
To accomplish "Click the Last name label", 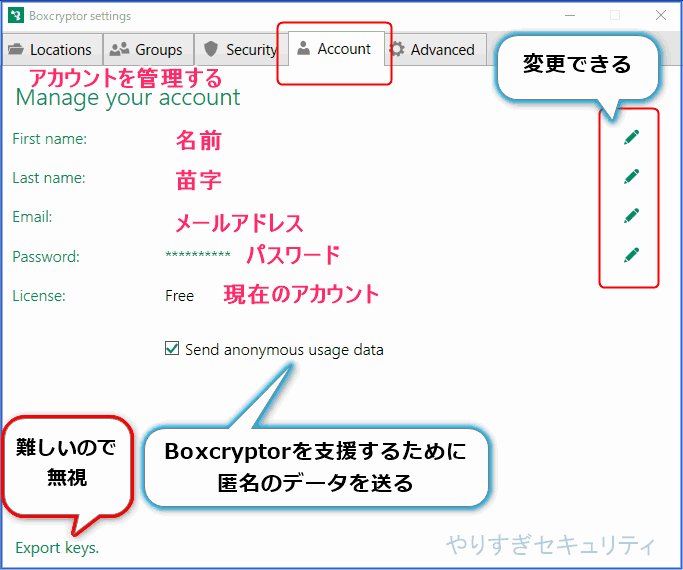I will 49,178.
